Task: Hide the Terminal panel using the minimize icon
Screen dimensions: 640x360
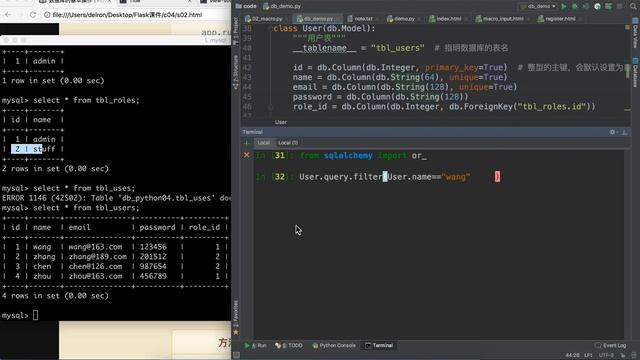Action: pyautogui.click(x=624, y=132)
